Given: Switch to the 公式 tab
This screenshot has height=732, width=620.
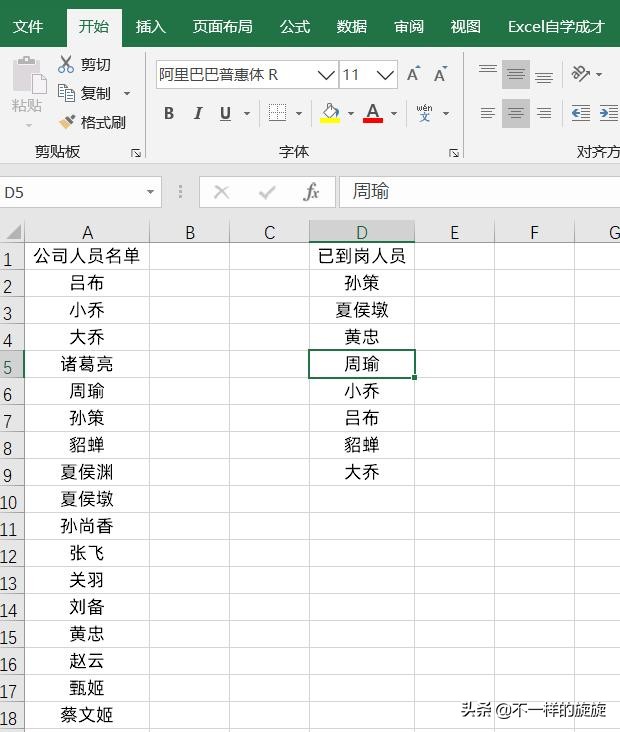Looking at the screenshot, I should [x=295, y=27].
